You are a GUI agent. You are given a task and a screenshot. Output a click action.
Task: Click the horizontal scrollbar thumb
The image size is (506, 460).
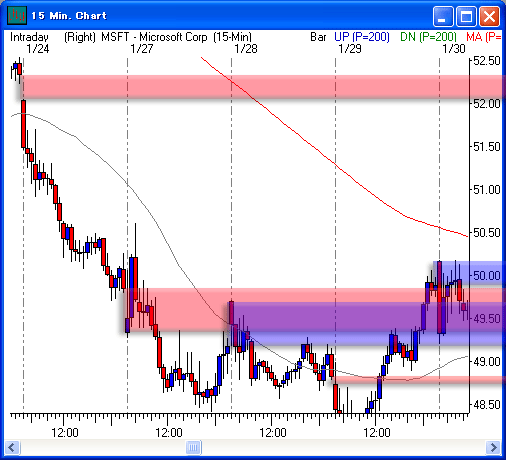(193, 447)
